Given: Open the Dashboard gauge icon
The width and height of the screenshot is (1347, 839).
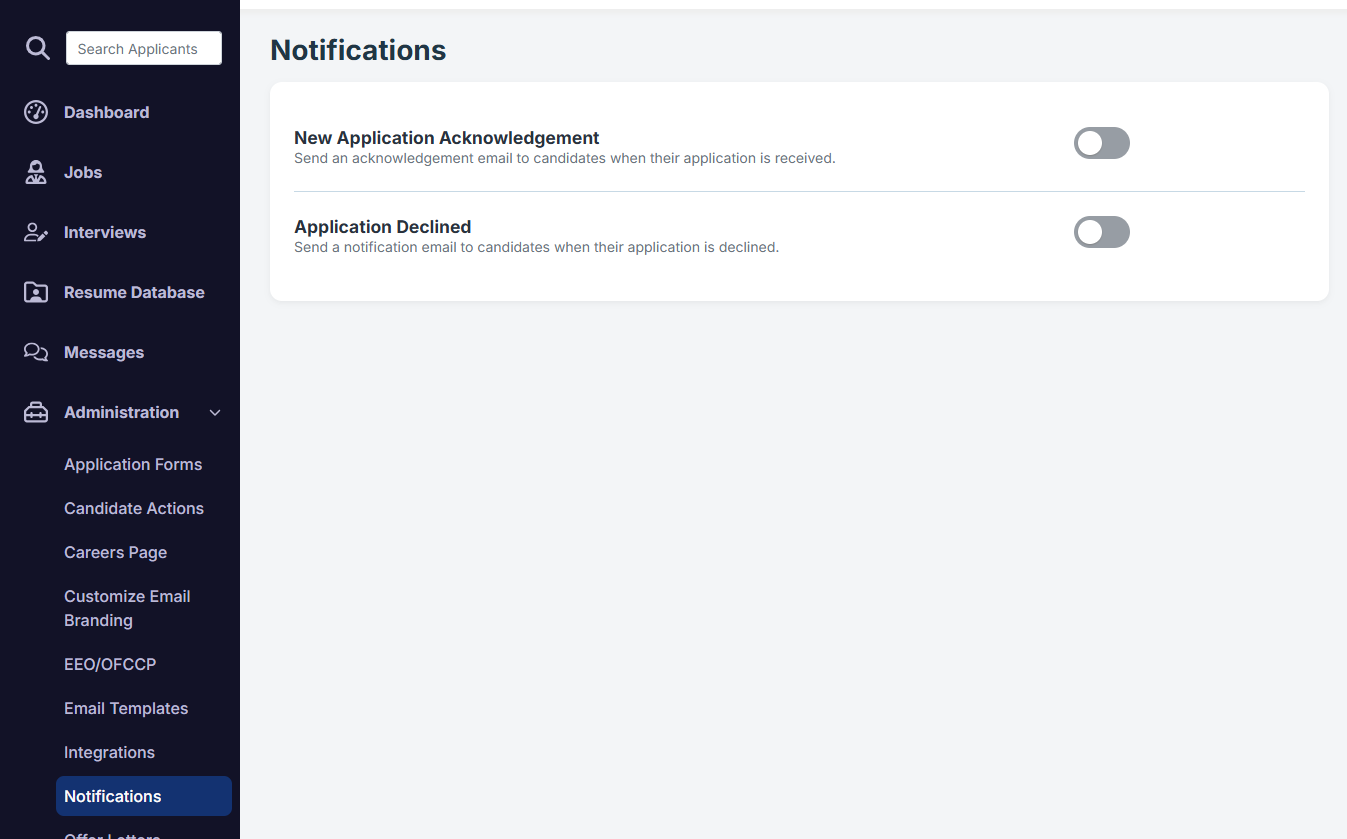Looking at the screenshot, I should point(36,112).
